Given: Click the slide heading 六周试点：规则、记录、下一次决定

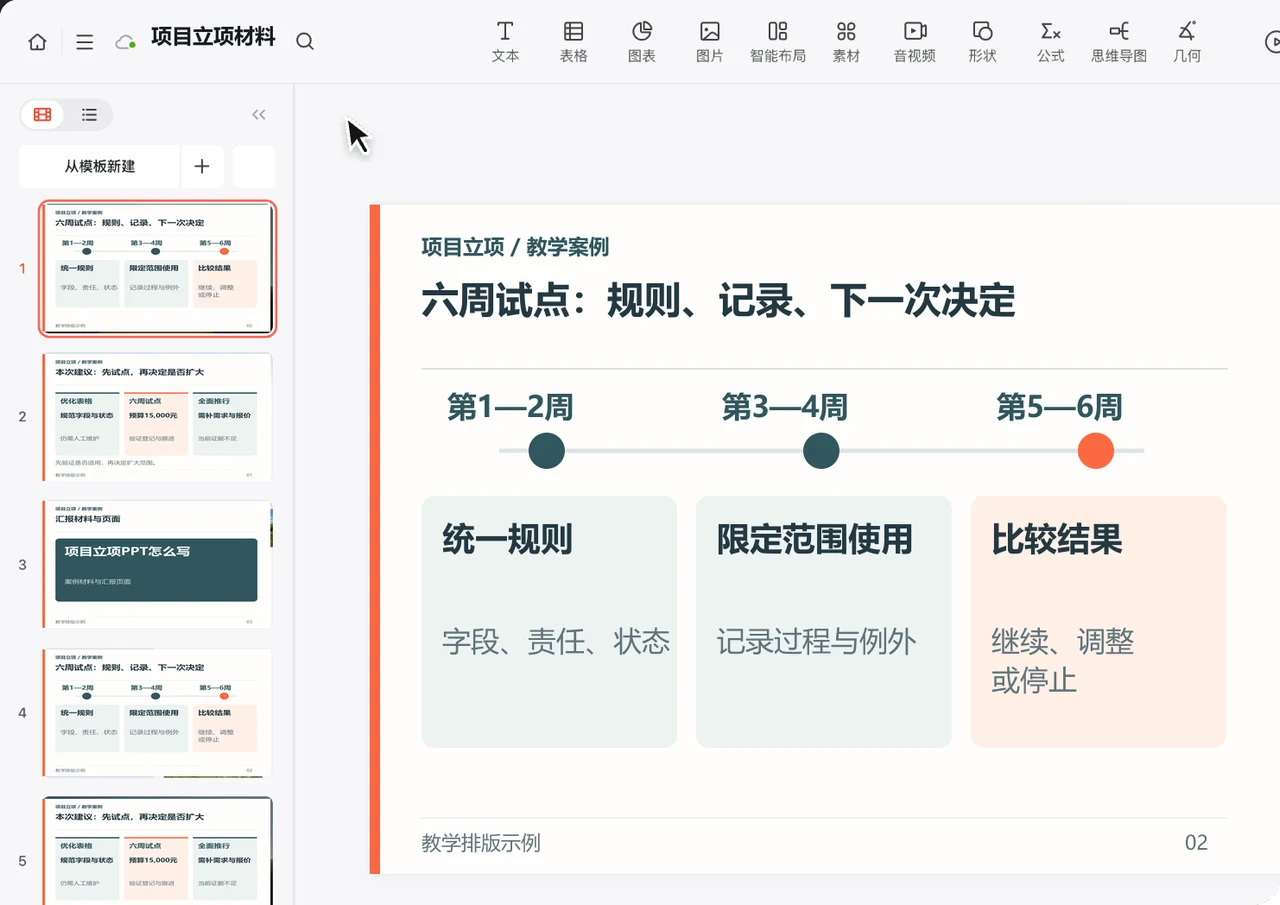Looking at the screenshot, I should tap(718, 300).
